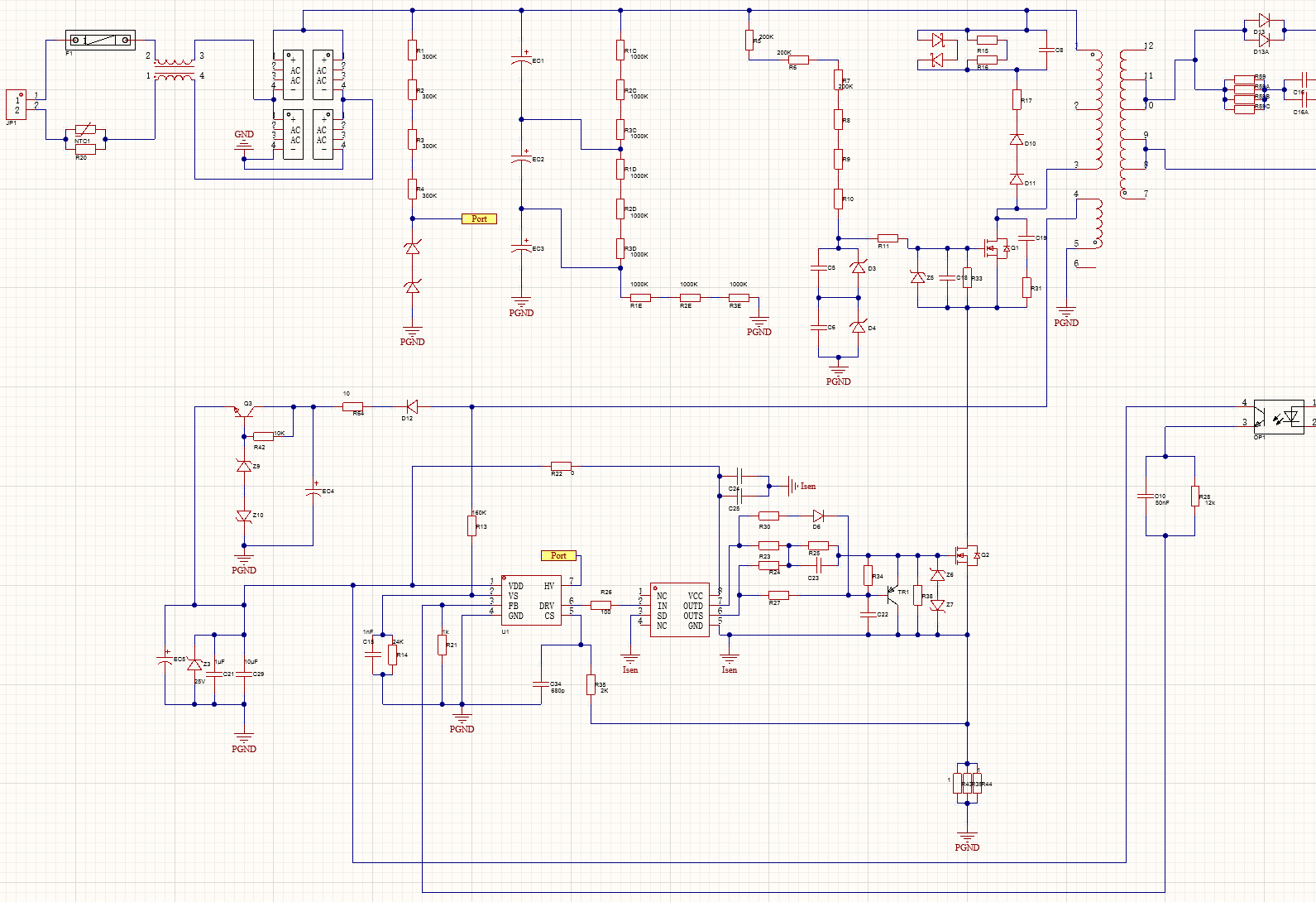Click resistor R27
Viewport: 1316px width, 902px height.
pyautogui.click(x=778, y=595)
